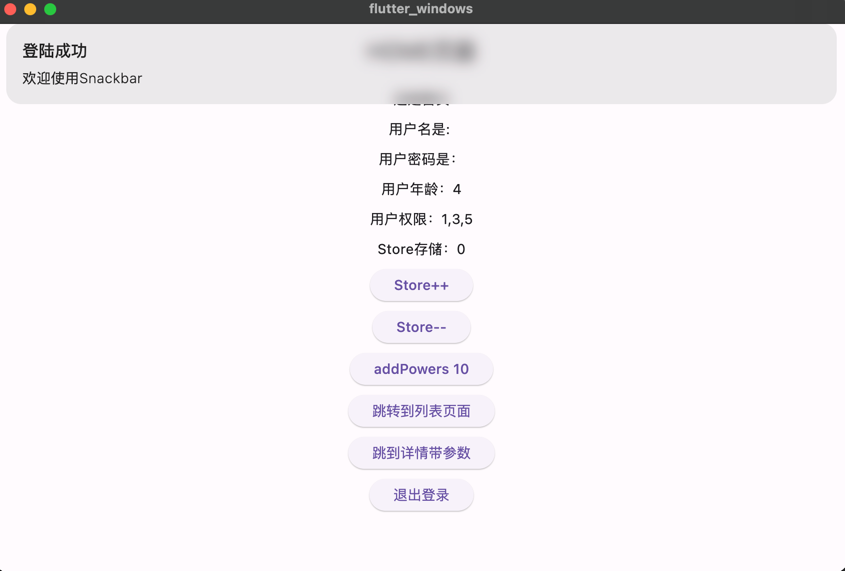Go to details with 跳到详情带参数
This screenshot has height=571, width=845.
(x=421, y=453)
